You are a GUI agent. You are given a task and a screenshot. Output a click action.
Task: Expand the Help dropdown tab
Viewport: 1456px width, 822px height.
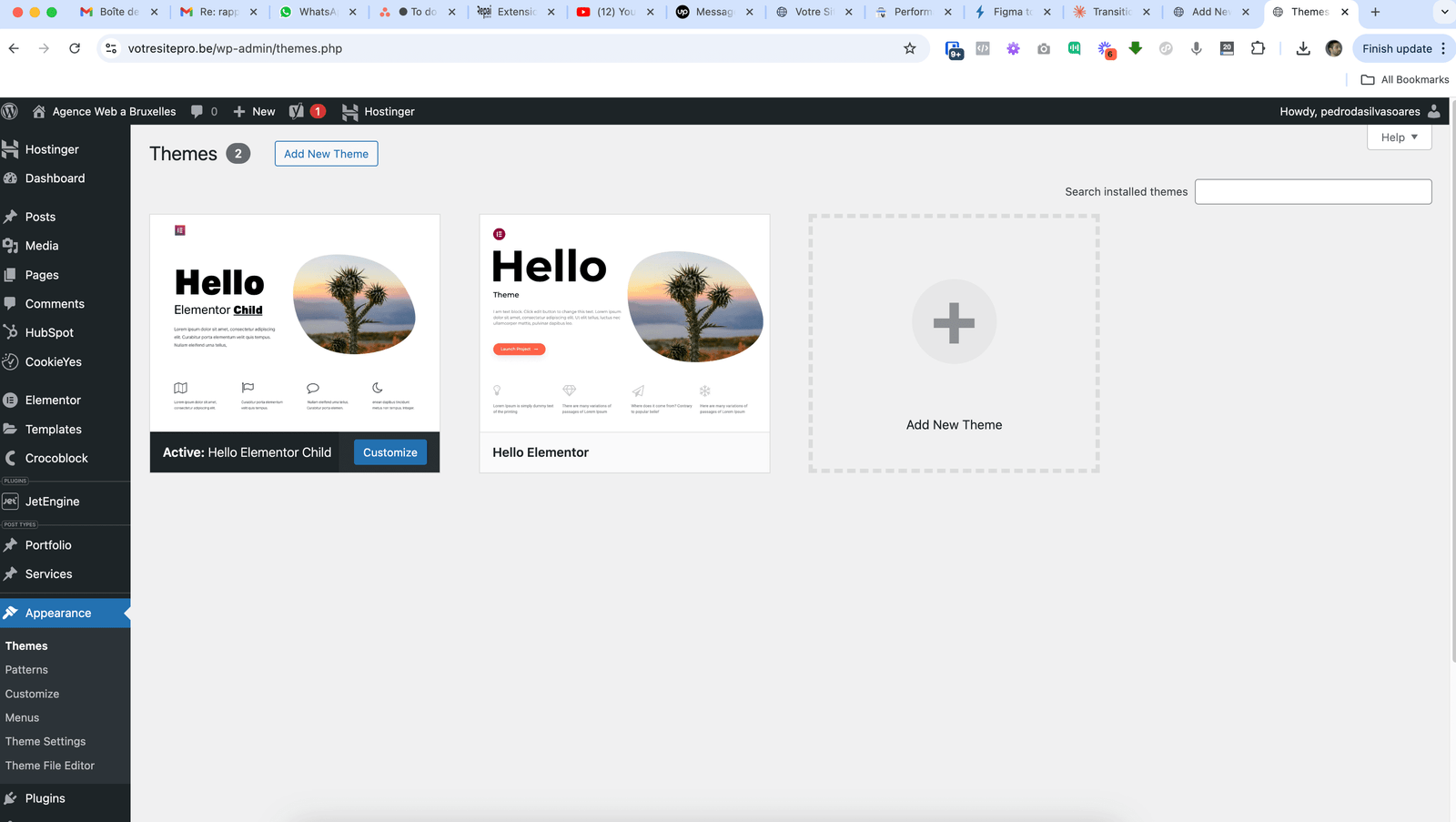pyautogui.click(x=1399, y=137)
